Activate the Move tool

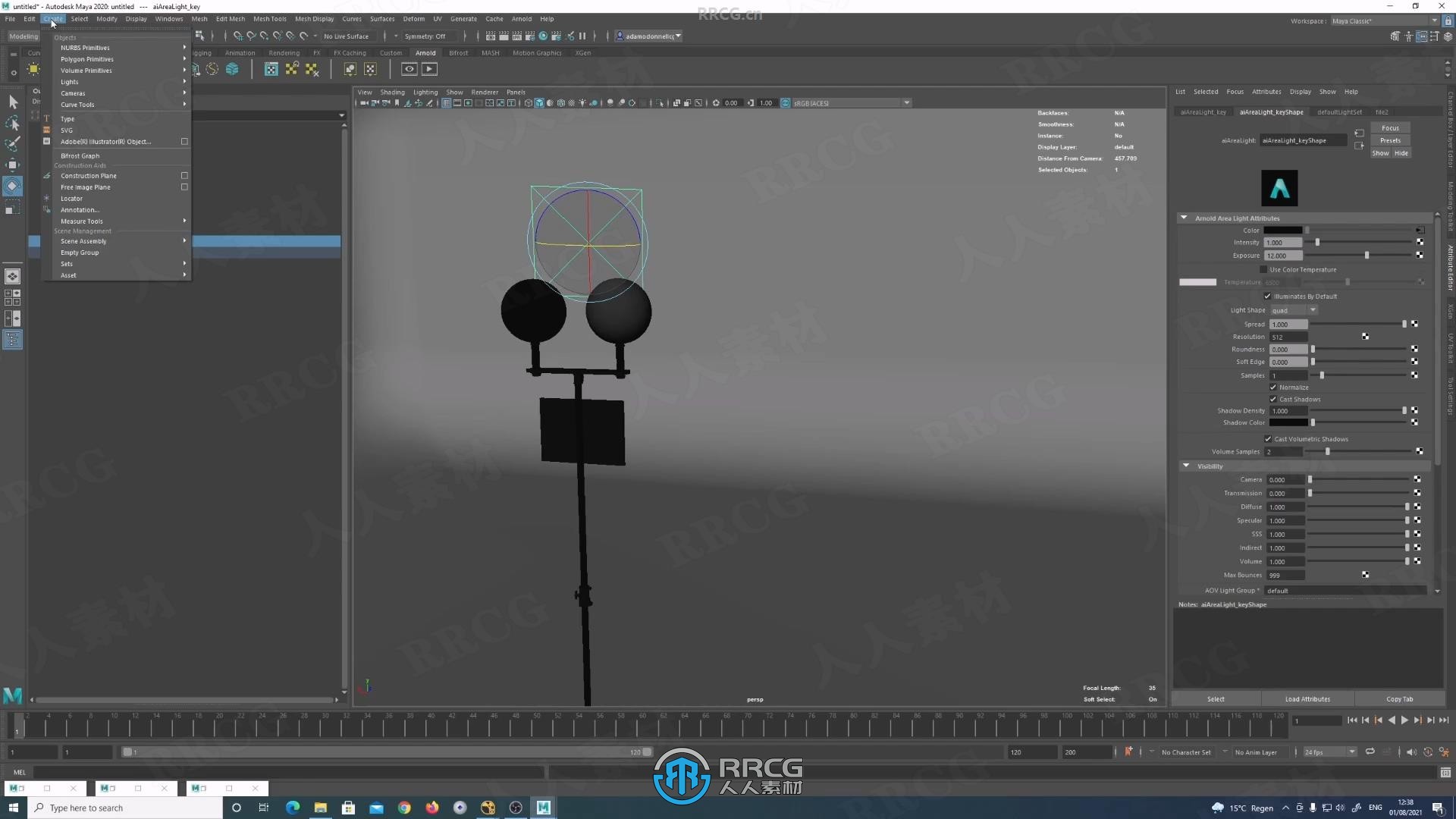(x=13, y=165)
